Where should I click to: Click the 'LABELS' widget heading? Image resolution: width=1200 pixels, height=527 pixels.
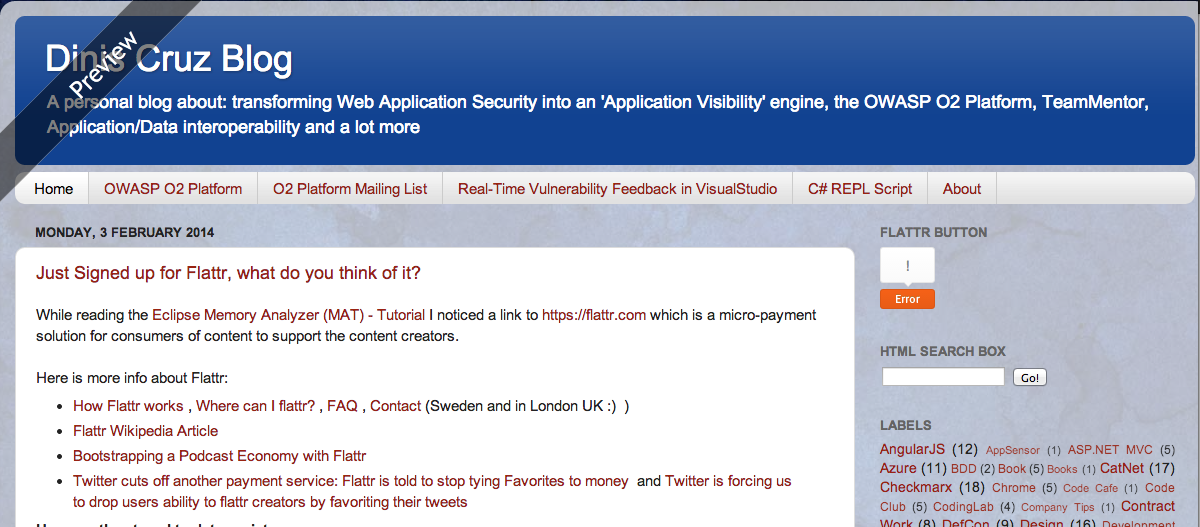click(906, 425)
